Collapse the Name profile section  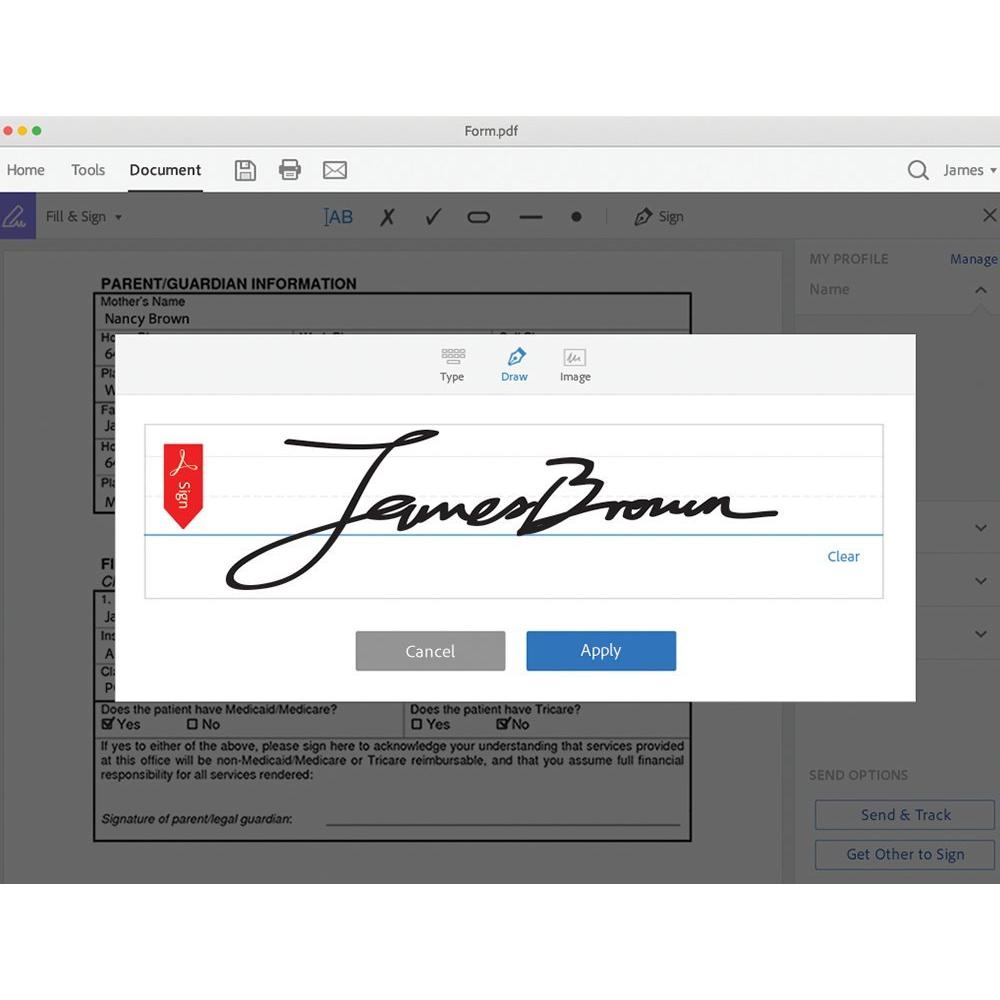pyautogui.click(x=980, y=290)
